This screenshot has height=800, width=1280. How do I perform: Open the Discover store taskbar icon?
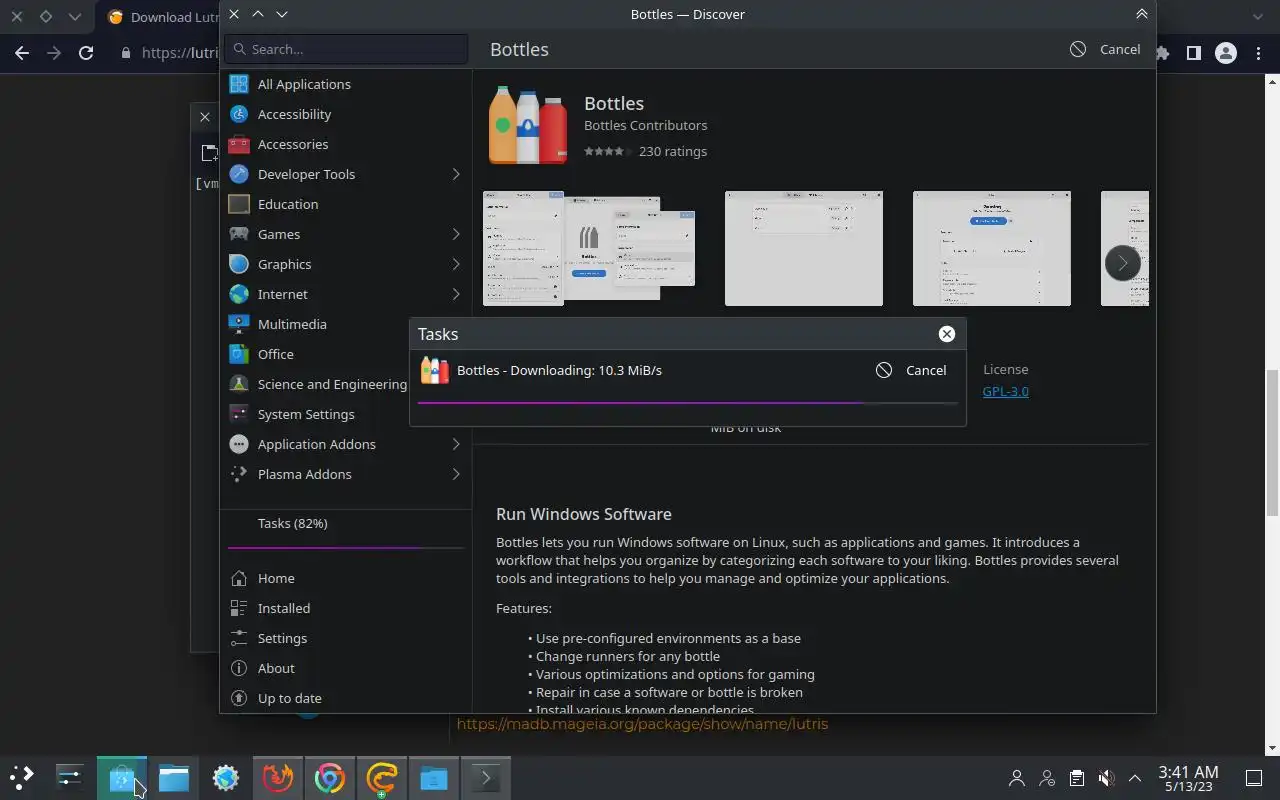click(122, 778)
